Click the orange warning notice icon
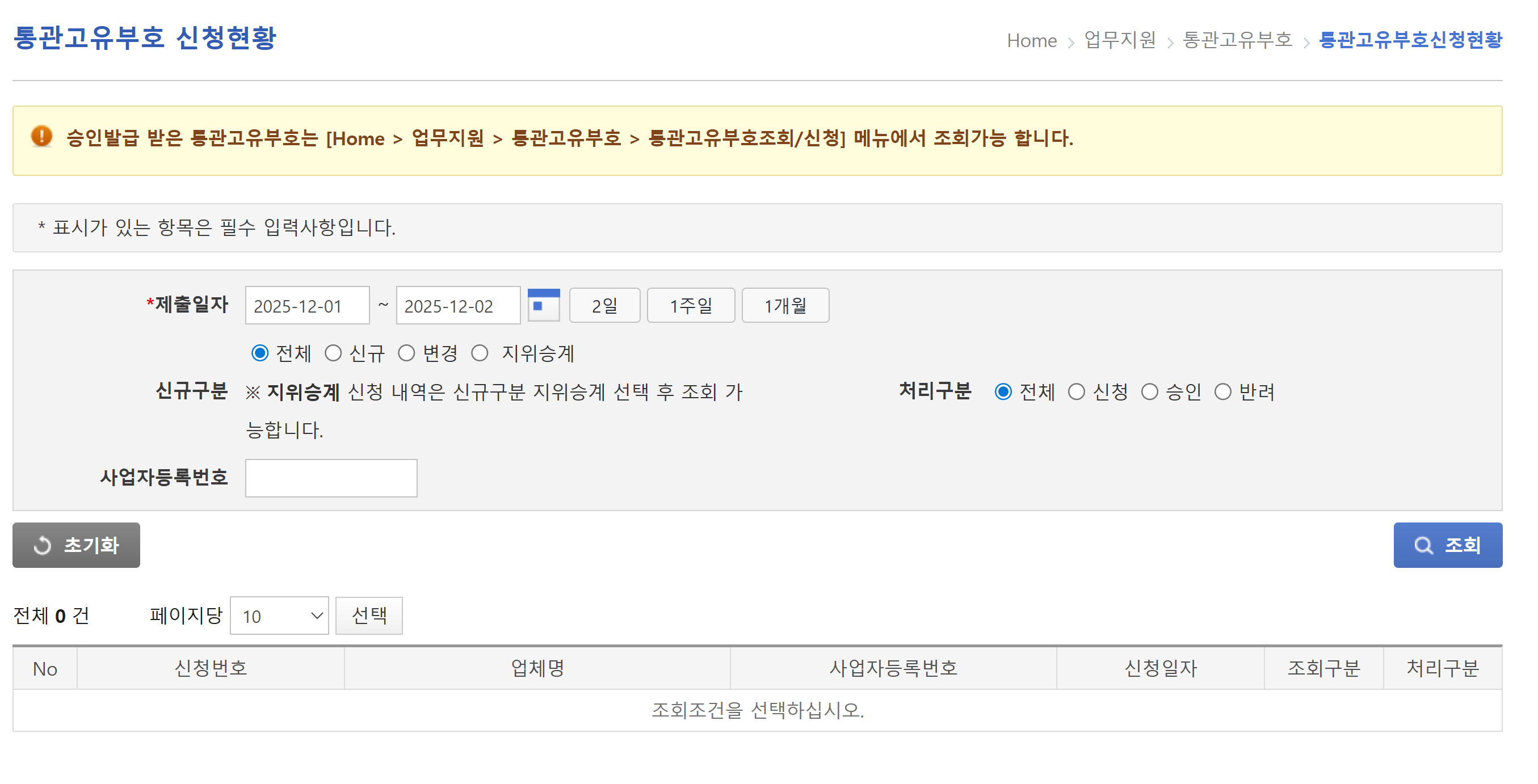 [x=41, y=137]
